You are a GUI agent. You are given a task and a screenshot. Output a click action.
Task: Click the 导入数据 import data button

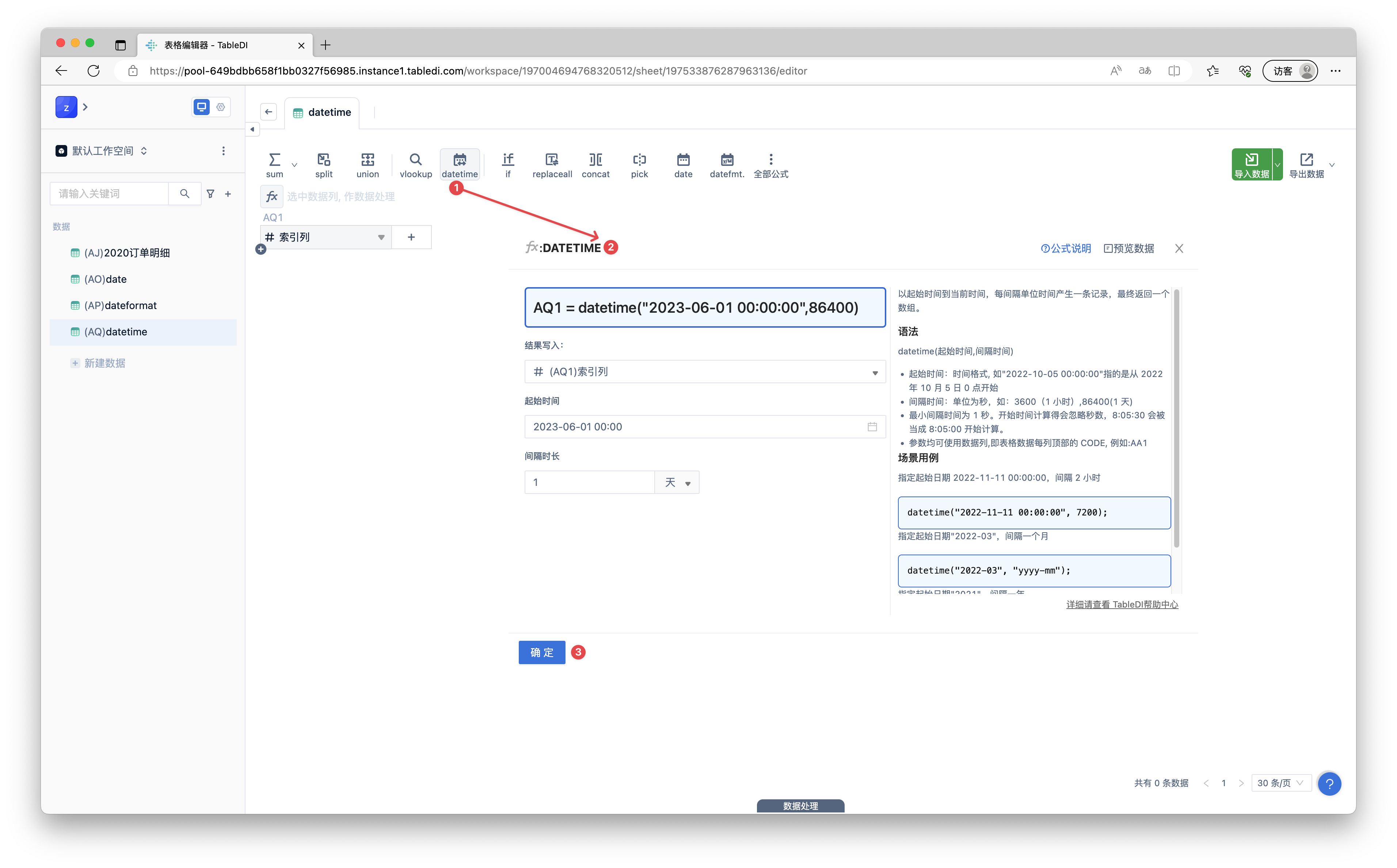tap(1252, 165)
